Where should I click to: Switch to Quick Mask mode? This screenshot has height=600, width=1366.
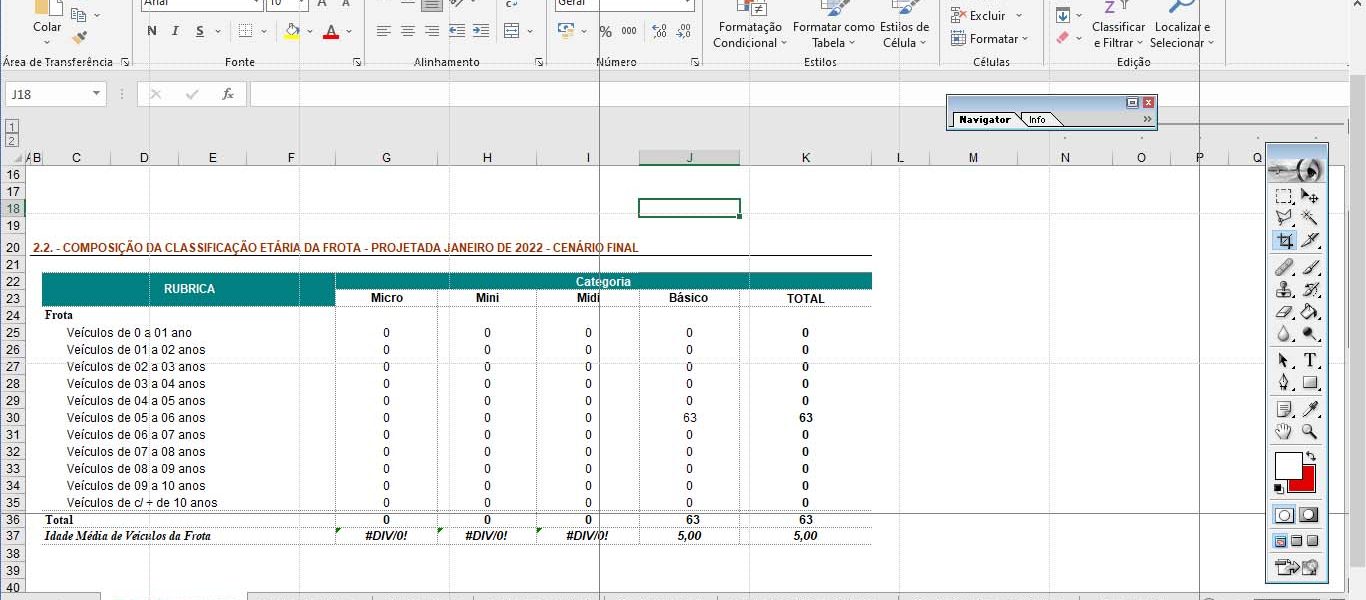click(1308, 515)
